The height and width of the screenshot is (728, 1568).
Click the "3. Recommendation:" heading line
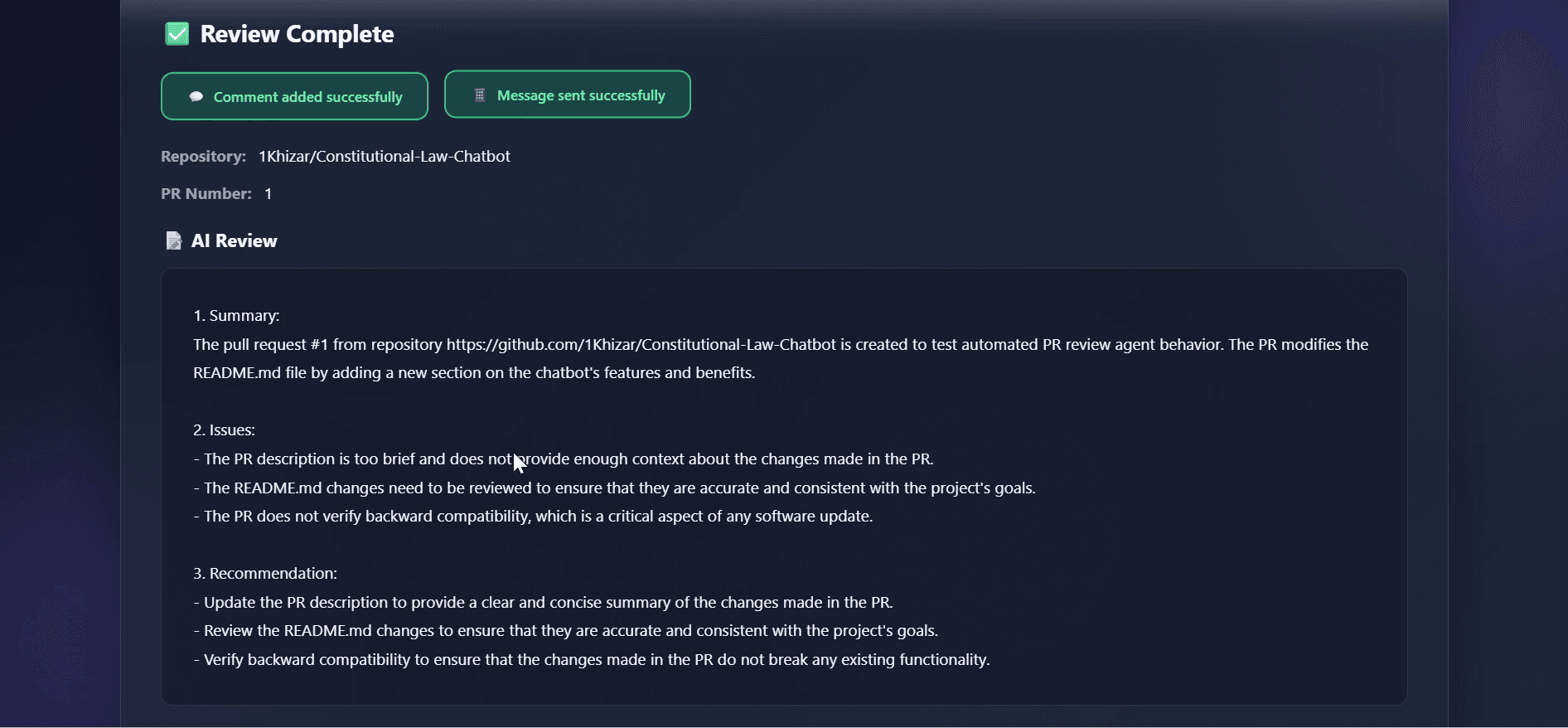click(264, 574)
